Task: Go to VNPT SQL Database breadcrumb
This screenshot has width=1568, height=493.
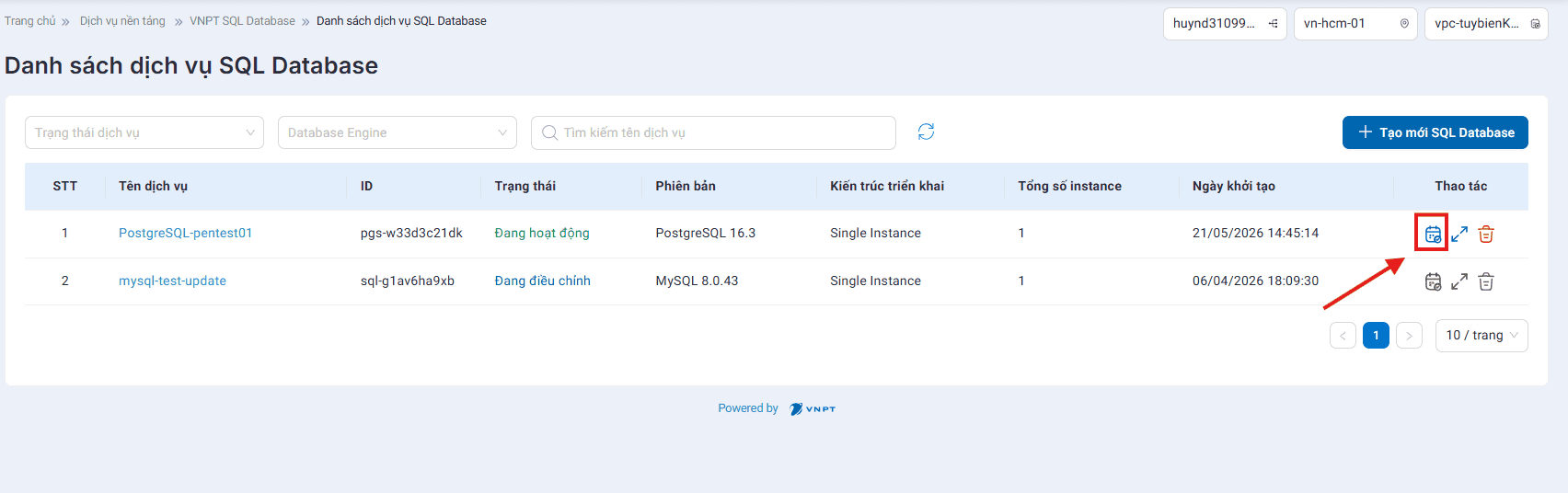Action: point(242,20)
